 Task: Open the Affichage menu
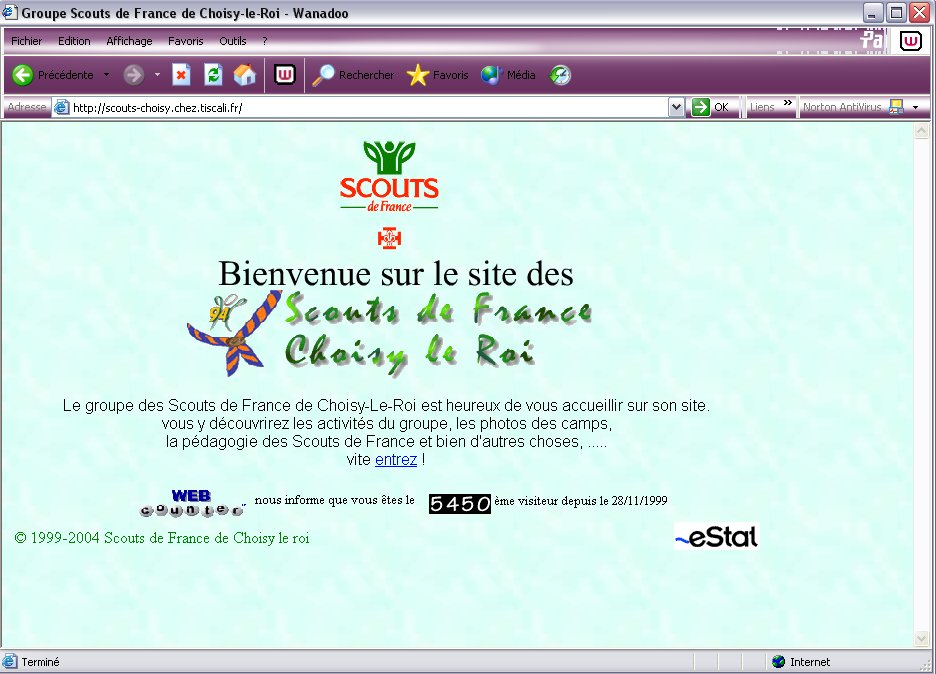click(129, 41)
